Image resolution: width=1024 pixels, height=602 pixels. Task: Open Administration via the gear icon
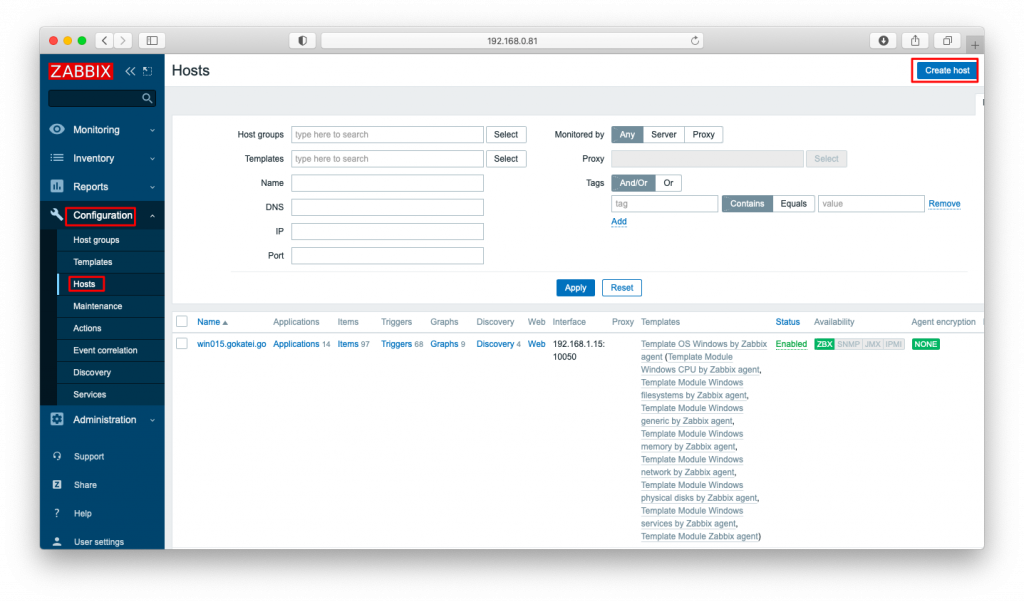pyautogui.click(x=57, y=419)
